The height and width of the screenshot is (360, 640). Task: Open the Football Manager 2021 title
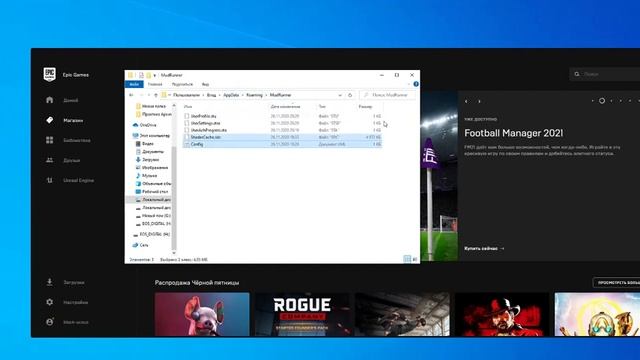tap(513, 133)
